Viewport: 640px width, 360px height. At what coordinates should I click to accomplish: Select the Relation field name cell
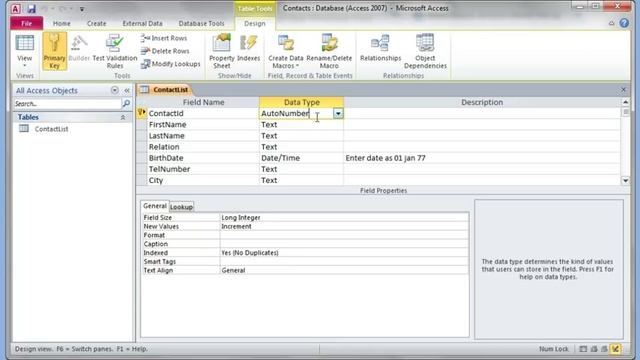coord(203,147)
